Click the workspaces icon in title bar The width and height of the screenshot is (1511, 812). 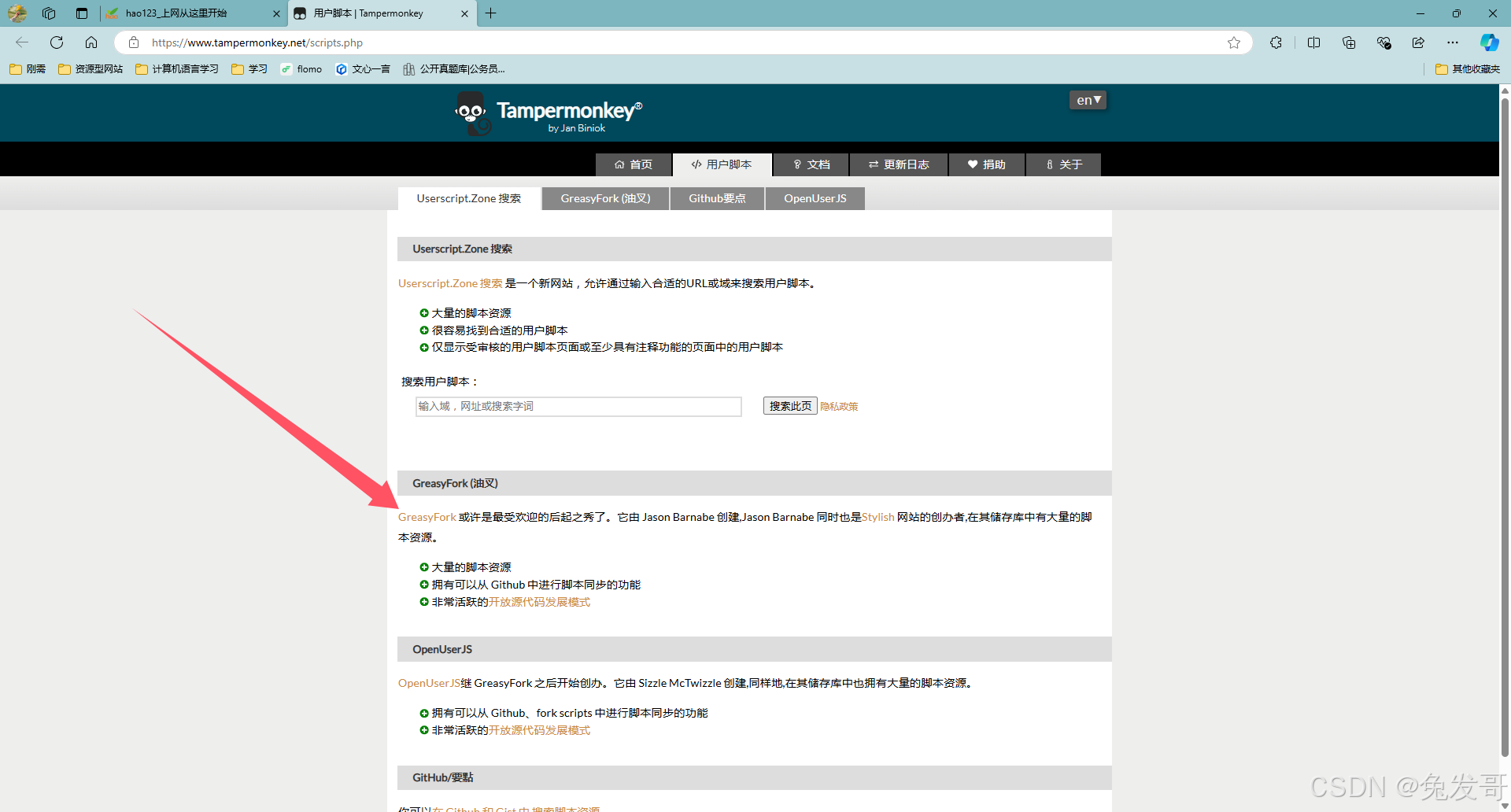tap(49, 13)
